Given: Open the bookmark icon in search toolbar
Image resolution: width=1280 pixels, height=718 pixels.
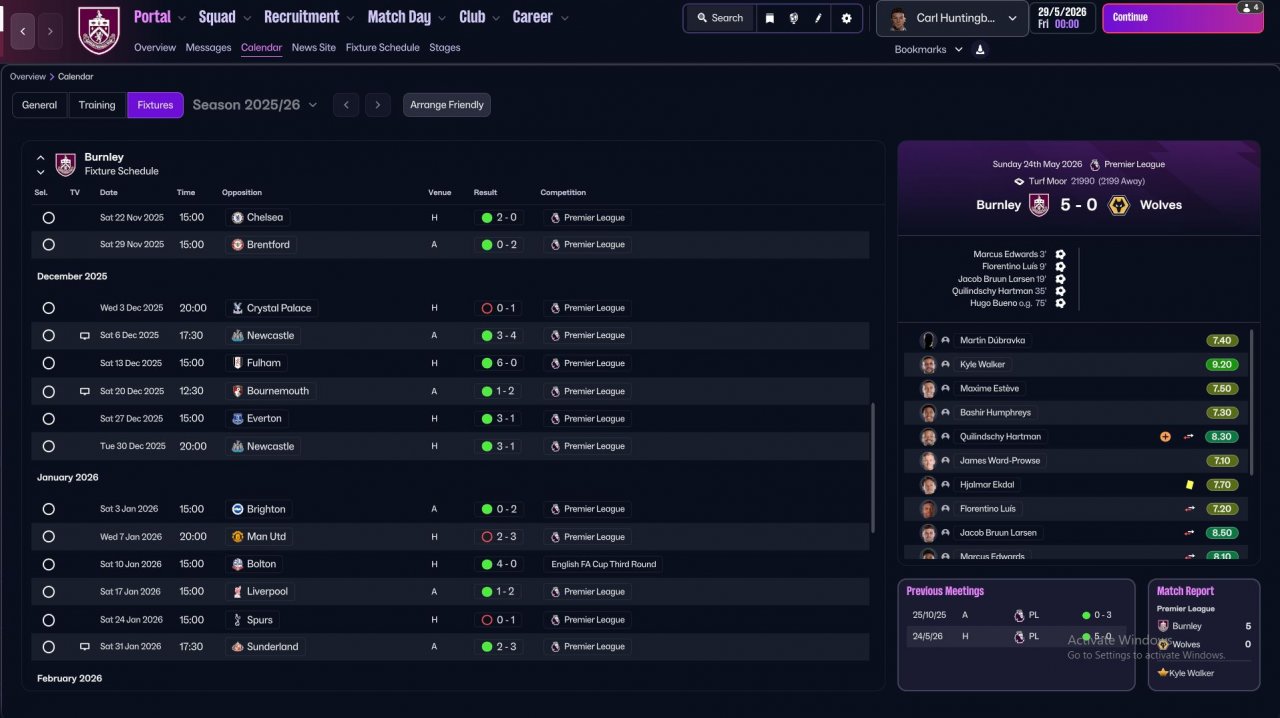Looking at the screenshot, I should (770, 18).
